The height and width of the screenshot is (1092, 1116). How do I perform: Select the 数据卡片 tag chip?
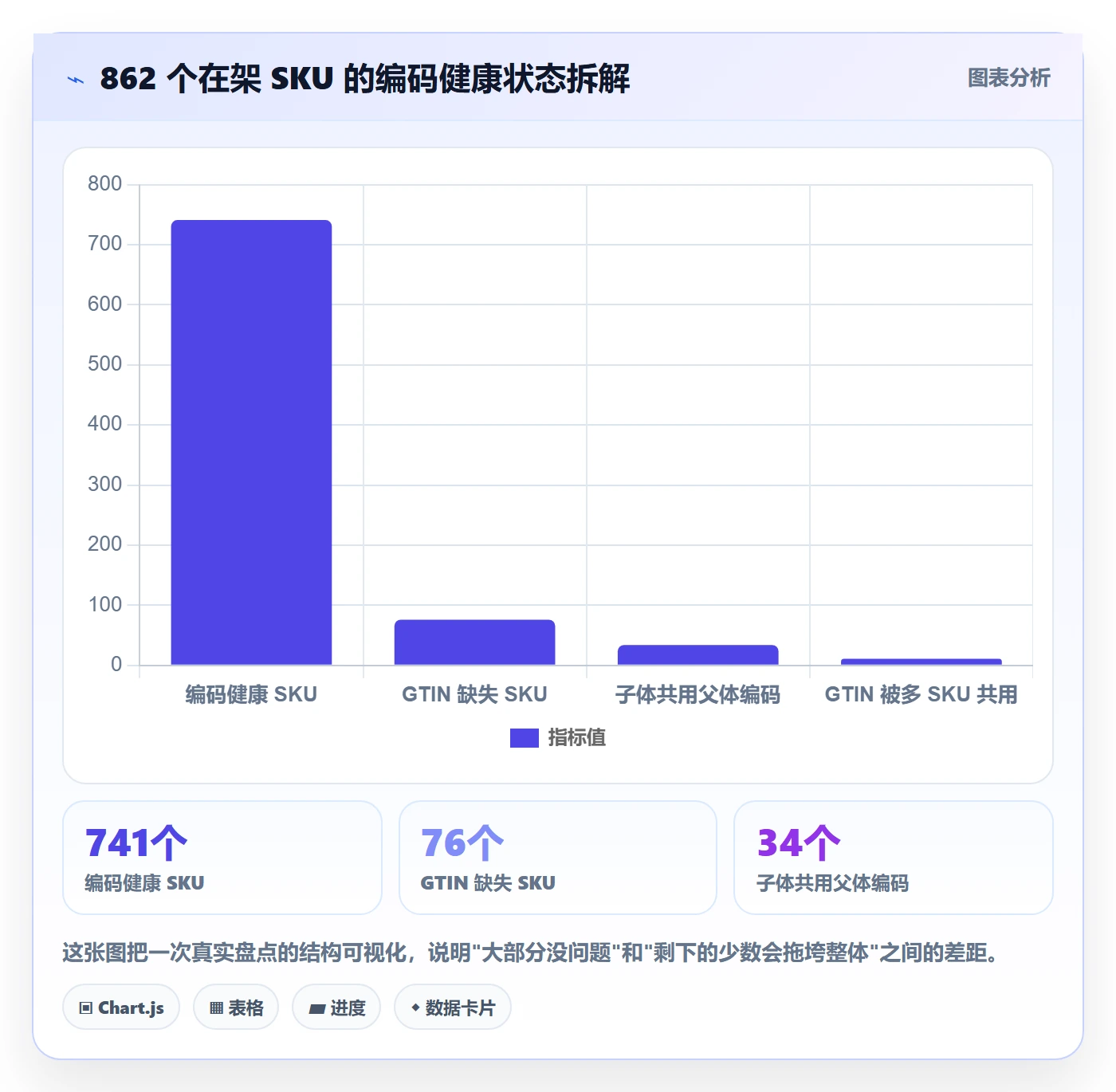pos(453,1008)
